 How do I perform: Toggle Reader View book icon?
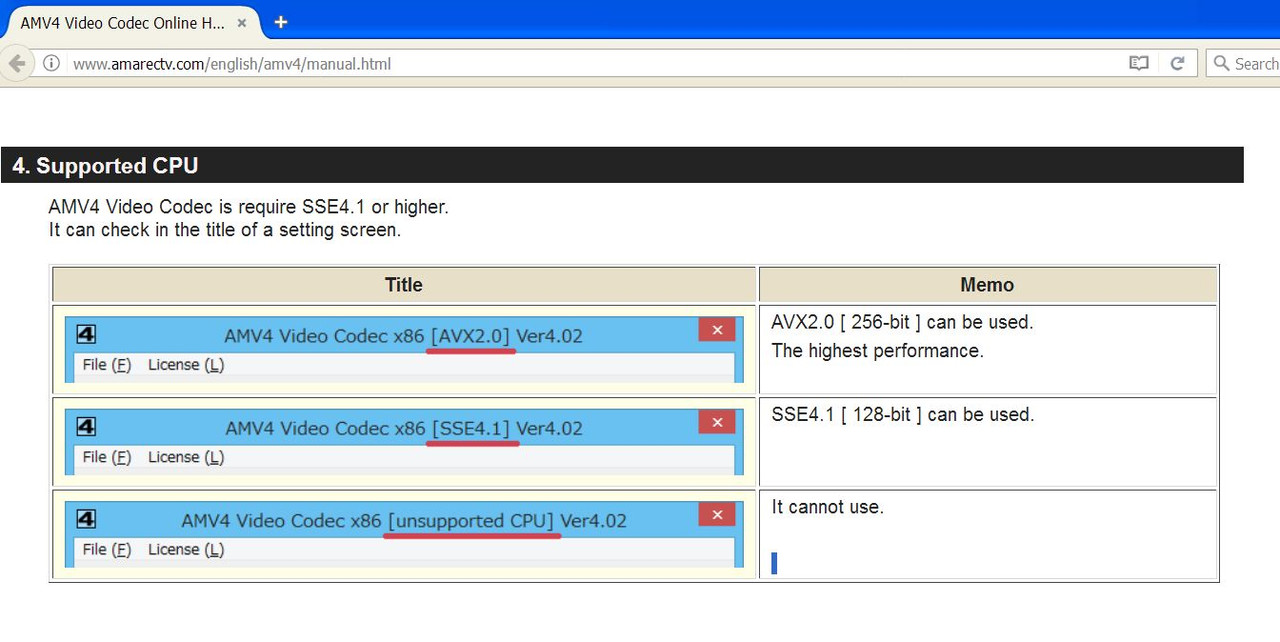pos(1138,63)
